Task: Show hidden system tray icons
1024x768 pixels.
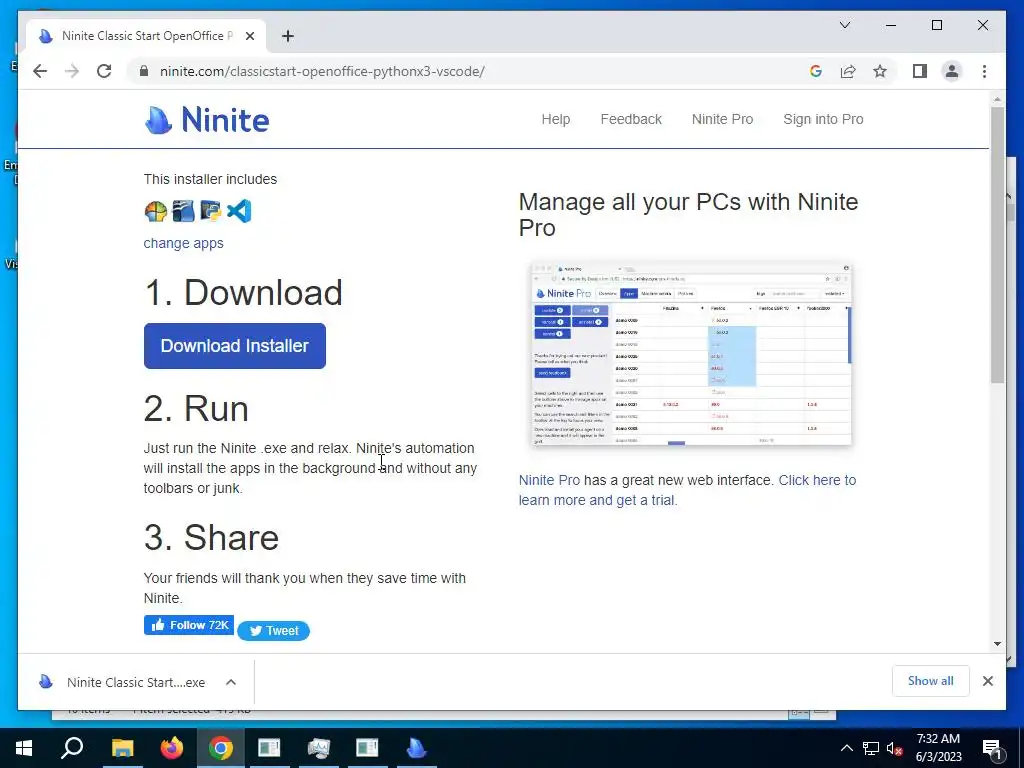Action: point(846,748)
